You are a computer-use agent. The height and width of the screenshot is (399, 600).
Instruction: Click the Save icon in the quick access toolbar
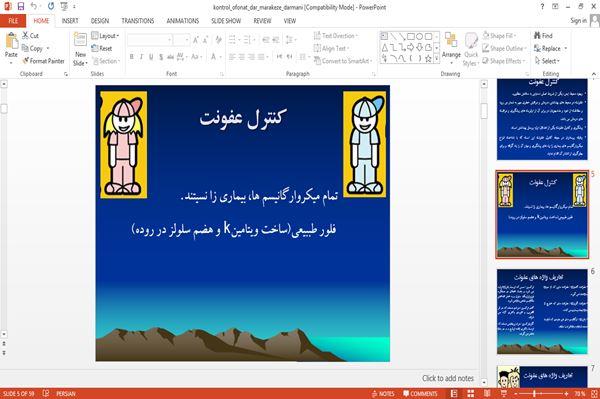click(x=21, y=7)
